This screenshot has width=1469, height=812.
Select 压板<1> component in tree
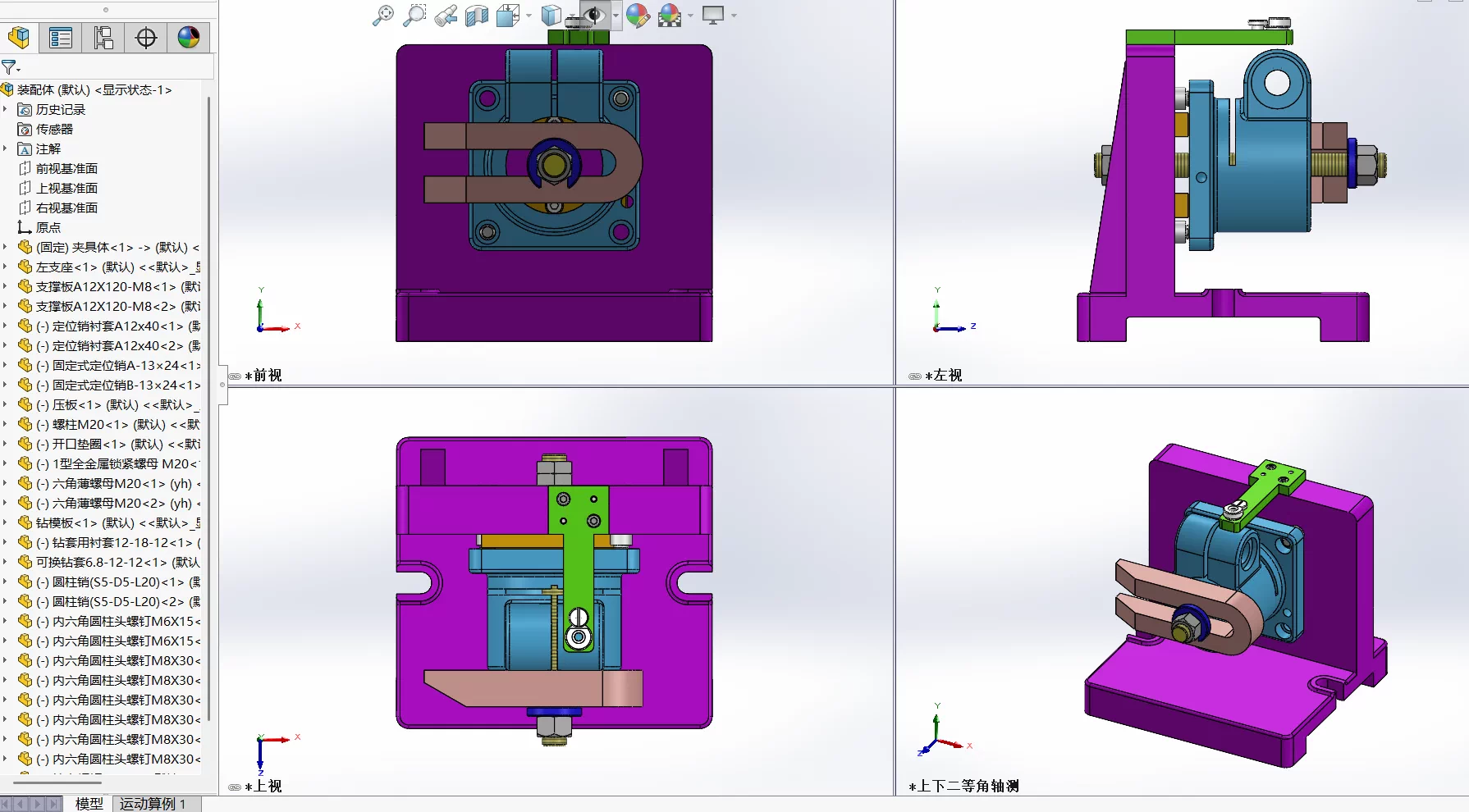pos(109,404)
